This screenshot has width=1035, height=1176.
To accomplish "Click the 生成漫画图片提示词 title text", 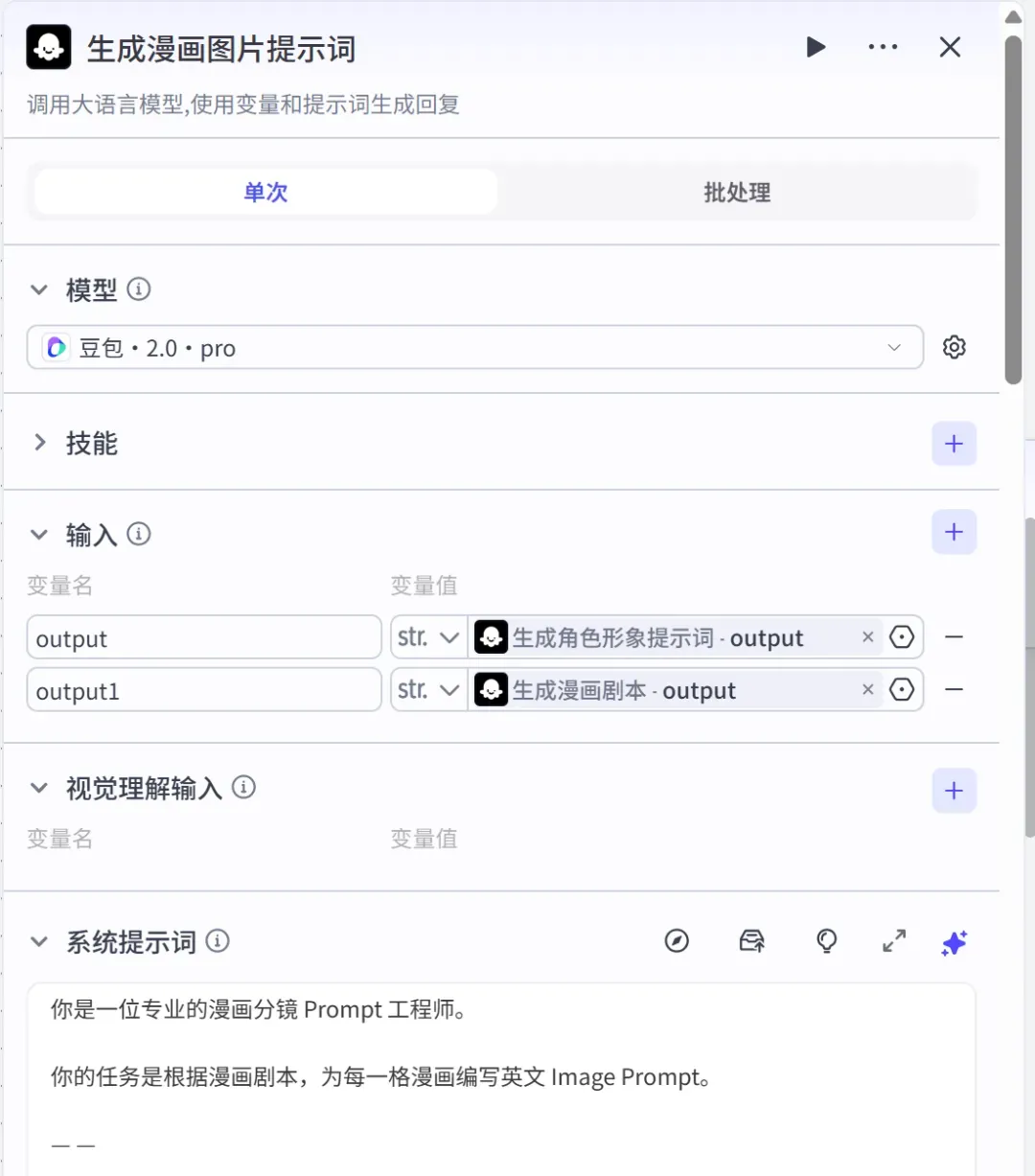I will pos(221,49).
